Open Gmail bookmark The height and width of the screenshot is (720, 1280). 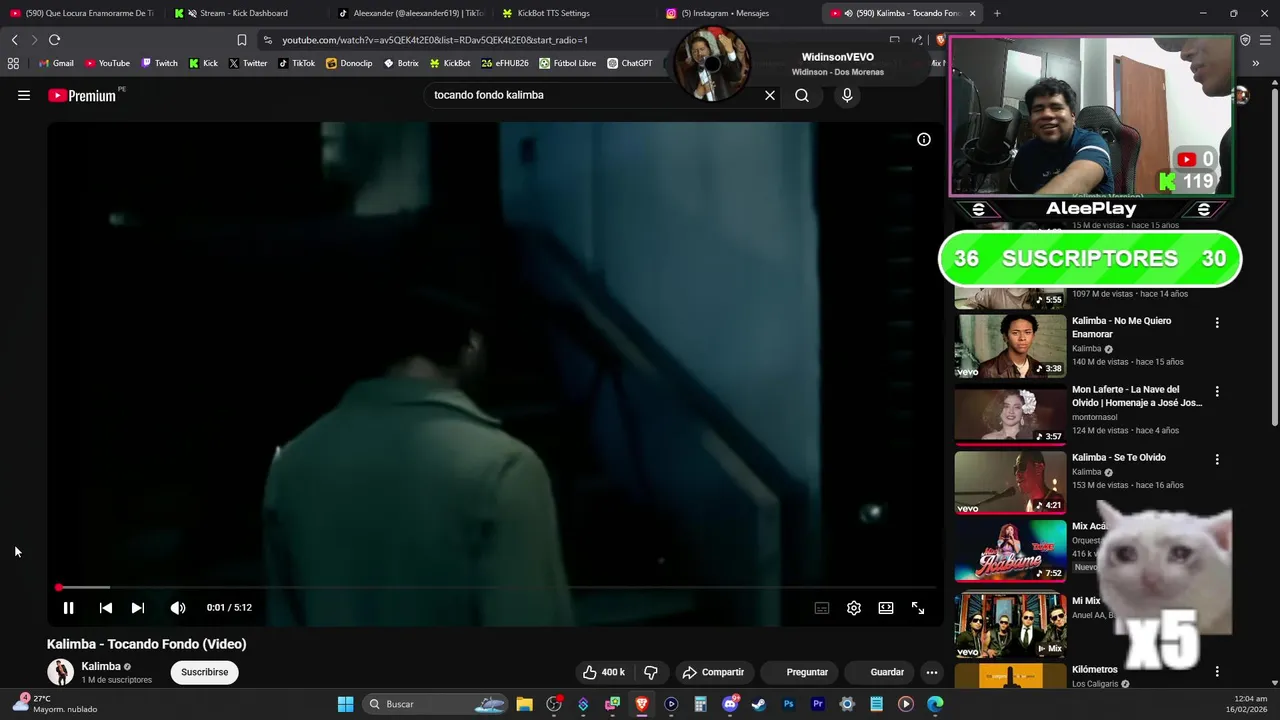(56, 63)
